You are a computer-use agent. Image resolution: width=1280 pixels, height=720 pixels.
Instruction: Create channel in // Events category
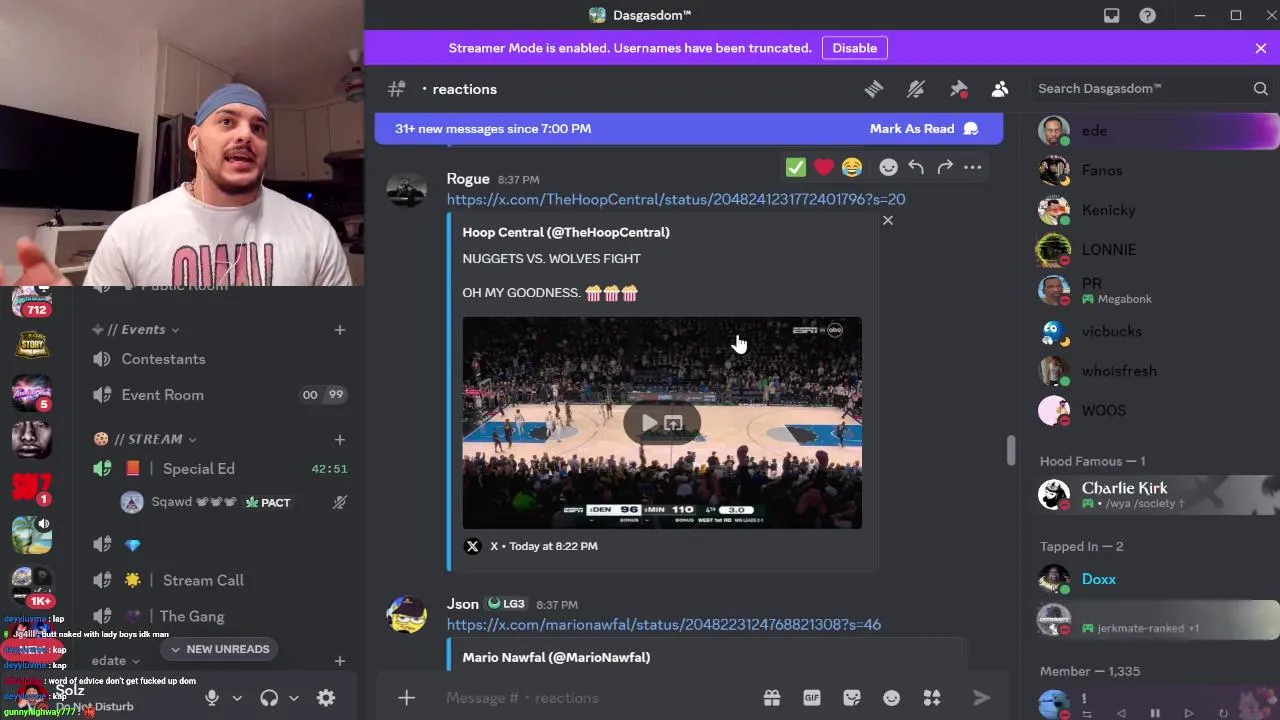point(340,329)
